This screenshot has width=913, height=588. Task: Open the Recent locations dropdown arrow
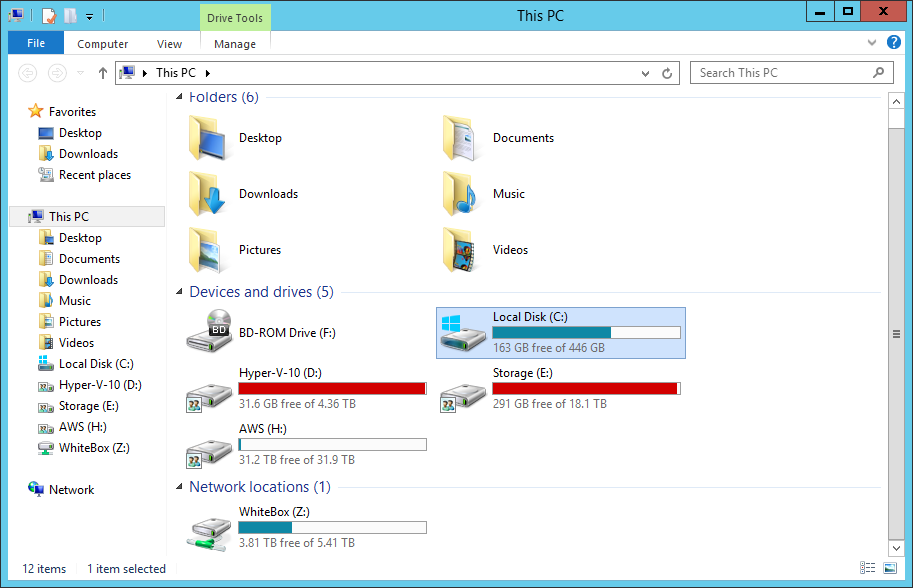80,73
